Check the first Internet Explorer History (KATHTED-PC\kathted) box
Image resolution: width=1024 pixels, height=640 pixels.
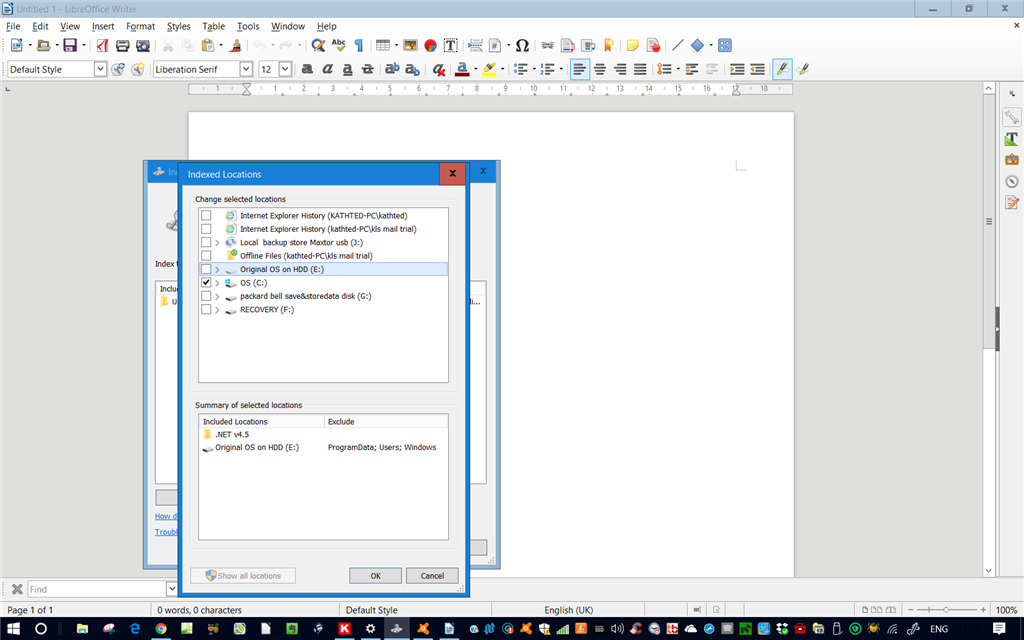coord(206,216)
